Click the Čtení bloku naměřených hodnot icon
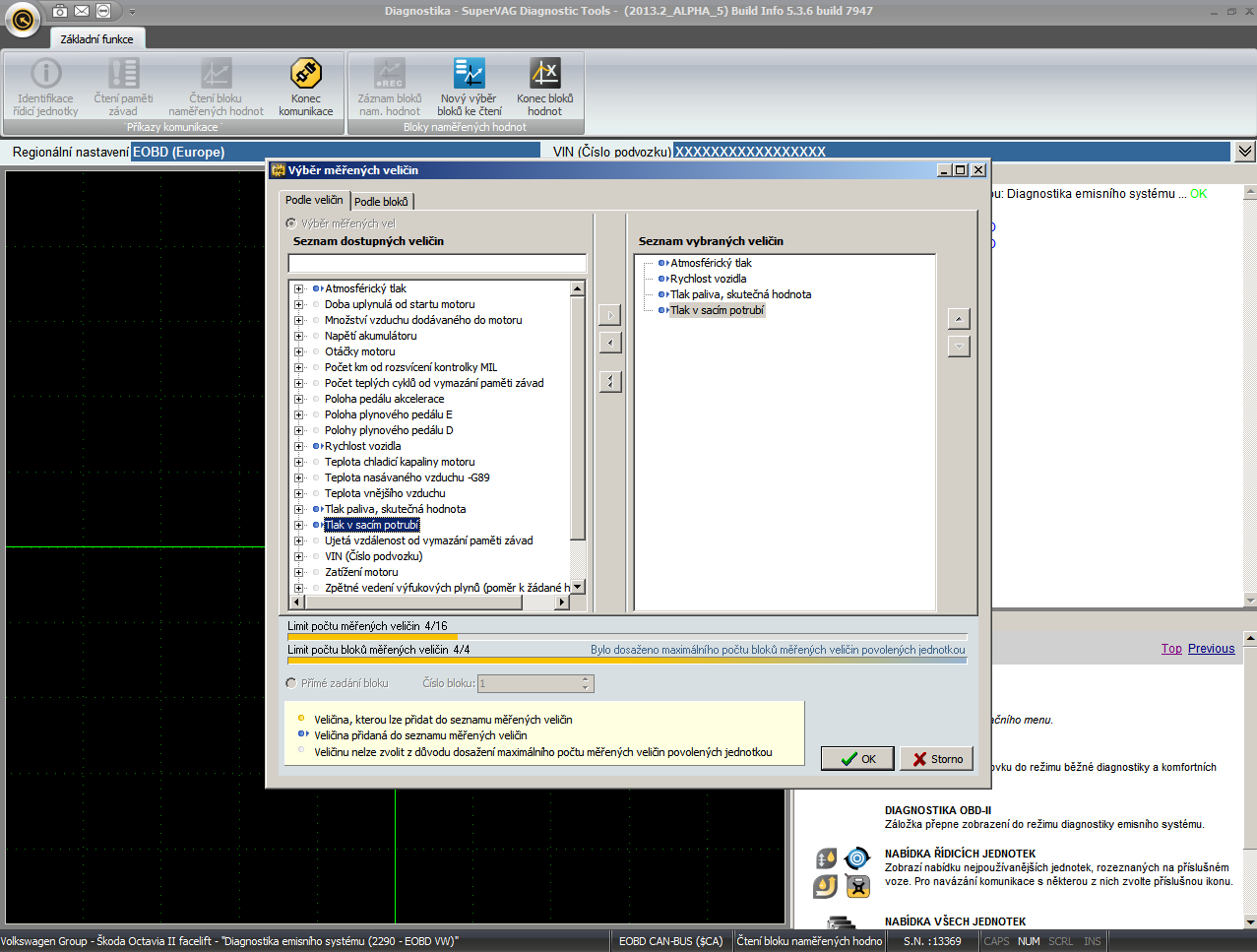Screen dimensions: 1257x952 tap(217, 74)
